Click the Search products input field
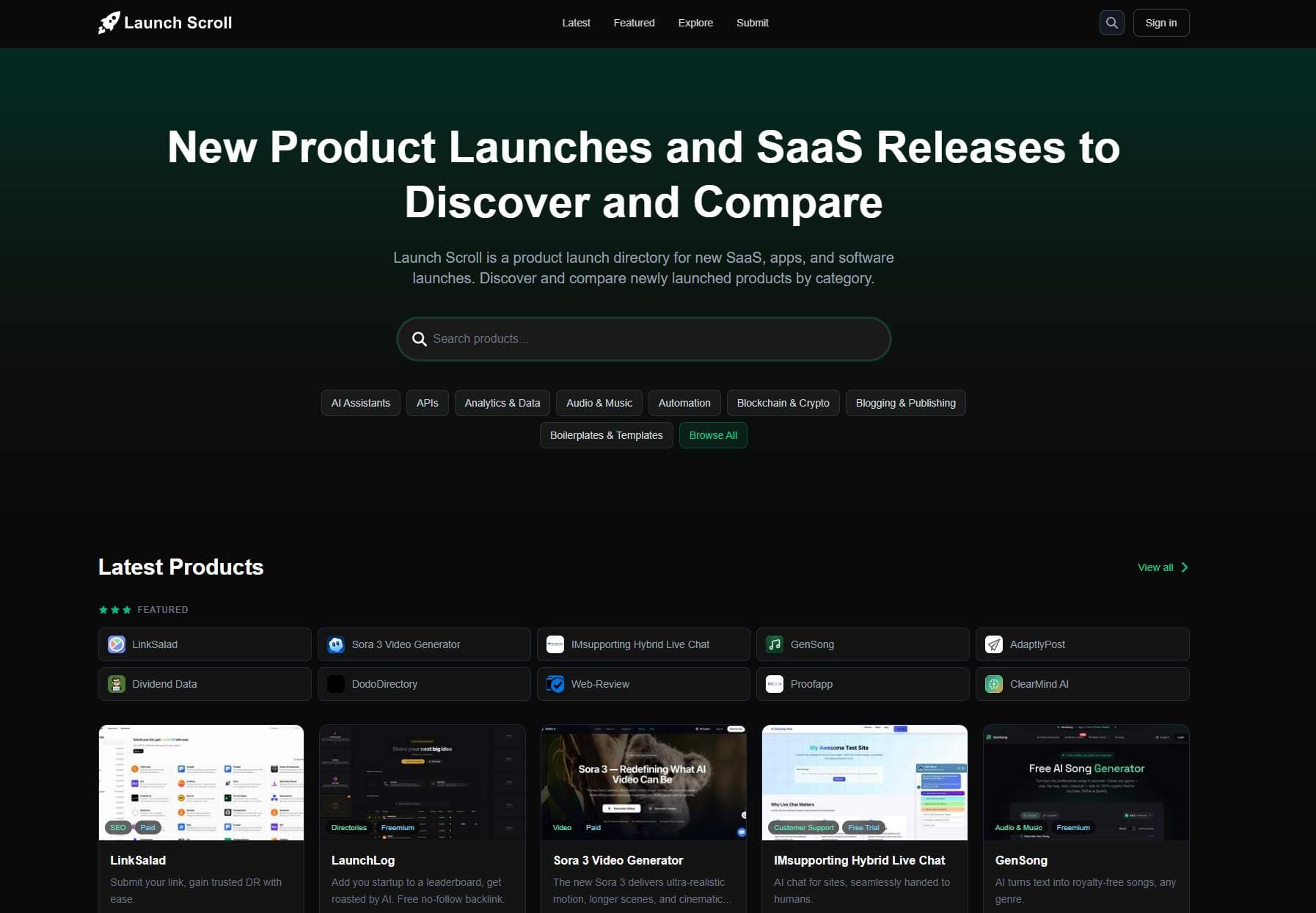 (643, 338)
